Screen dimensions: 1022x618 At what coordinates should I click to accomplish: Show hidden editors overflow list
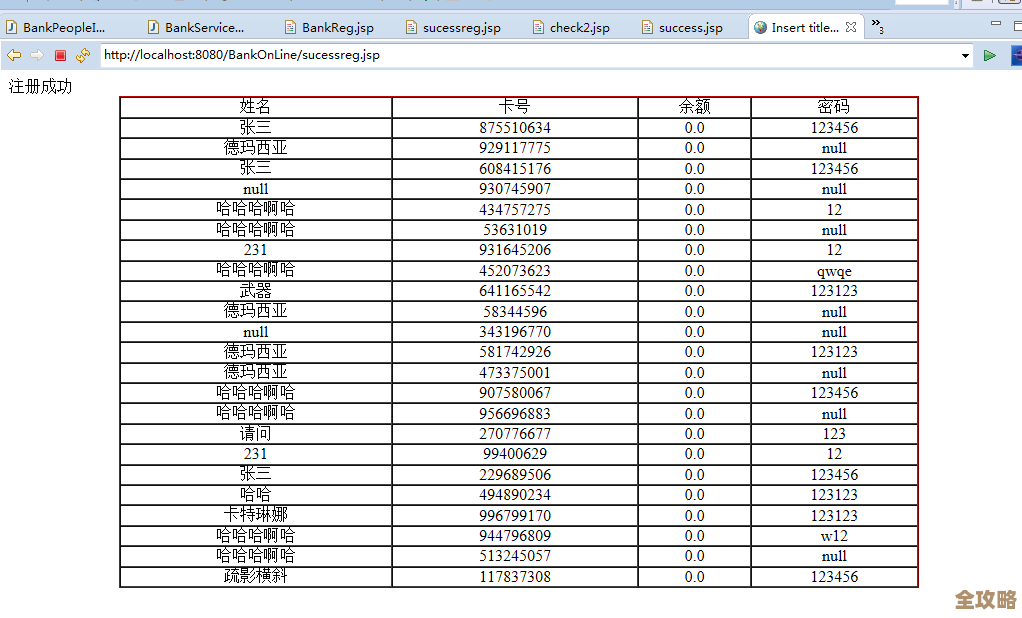877,25
